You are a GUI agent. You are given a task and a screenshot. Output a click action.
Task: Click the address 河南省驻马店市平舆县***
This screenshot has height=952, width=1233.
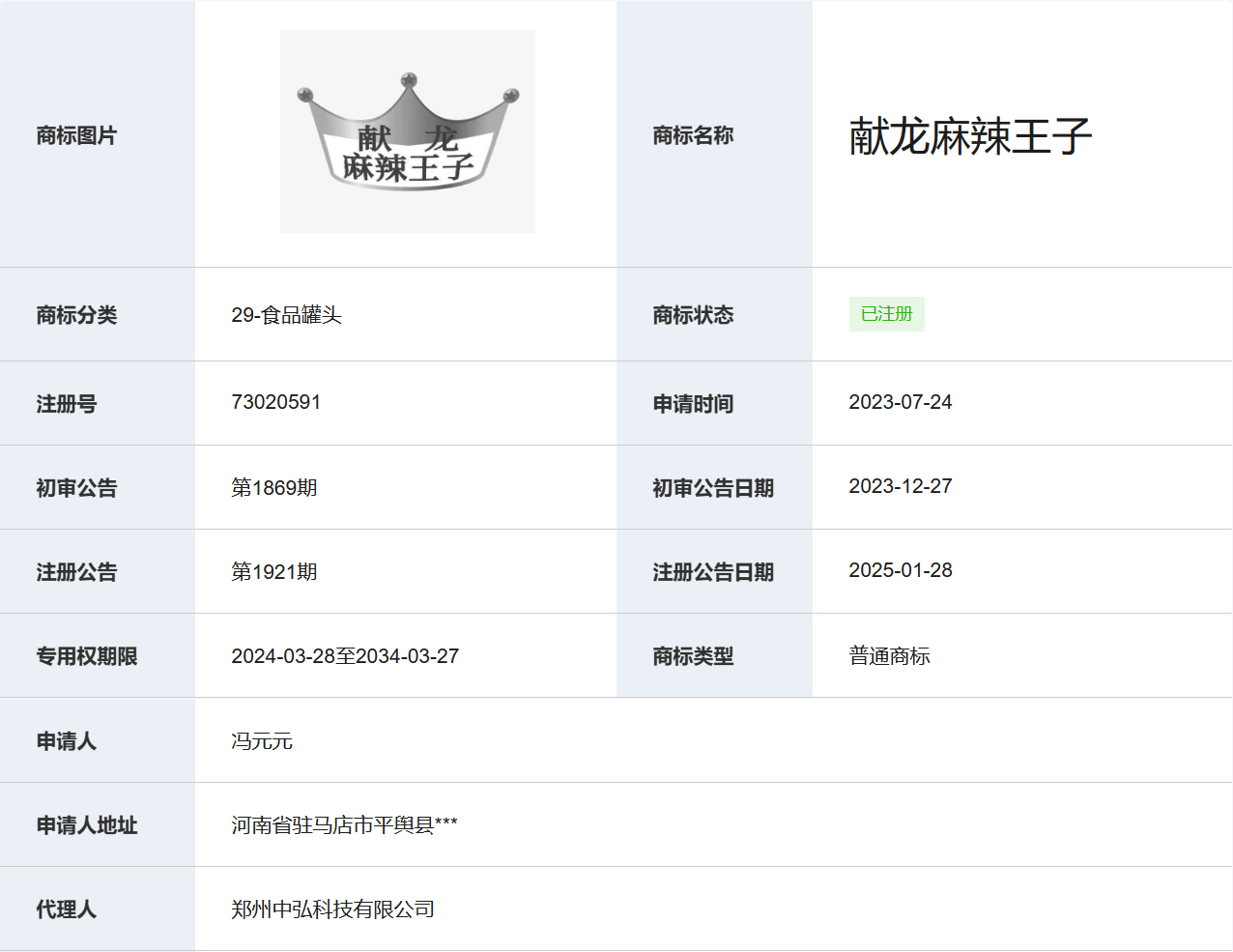344,825
